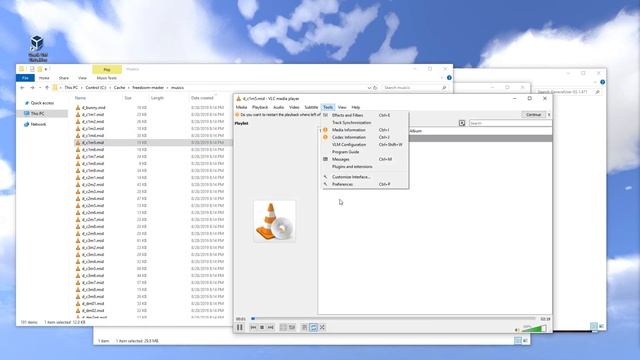Go up one folder in Explorer
This screenshot has width=640, height=360.
click(47, 88)
